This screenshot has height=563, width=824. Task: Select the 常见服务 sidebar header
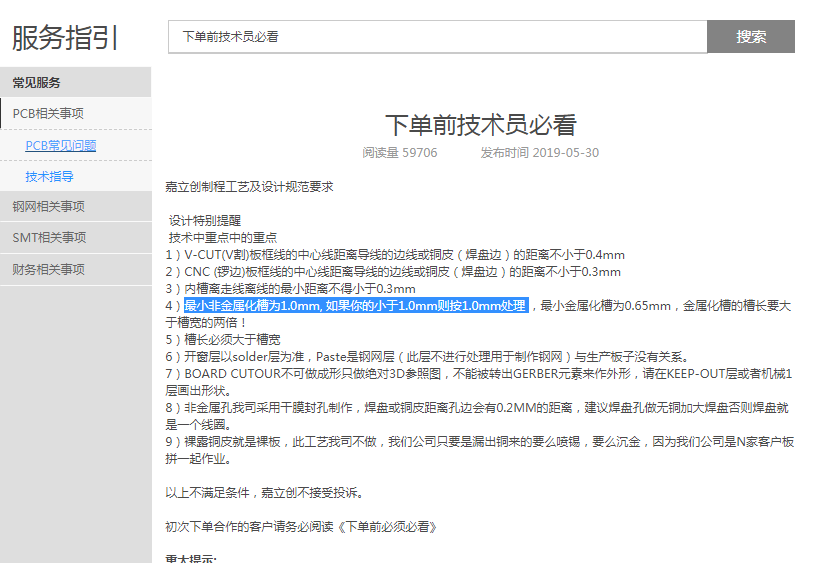(37, 82)
